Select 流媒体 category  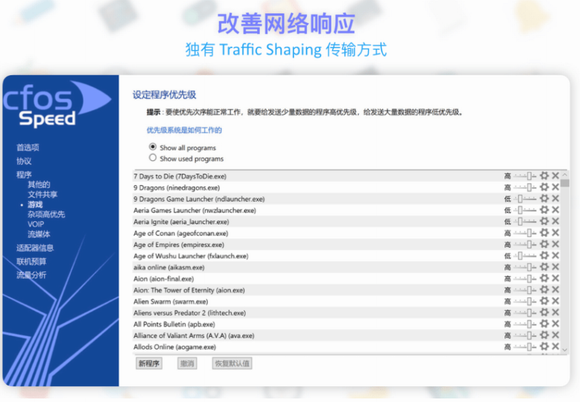coord(39,234)
